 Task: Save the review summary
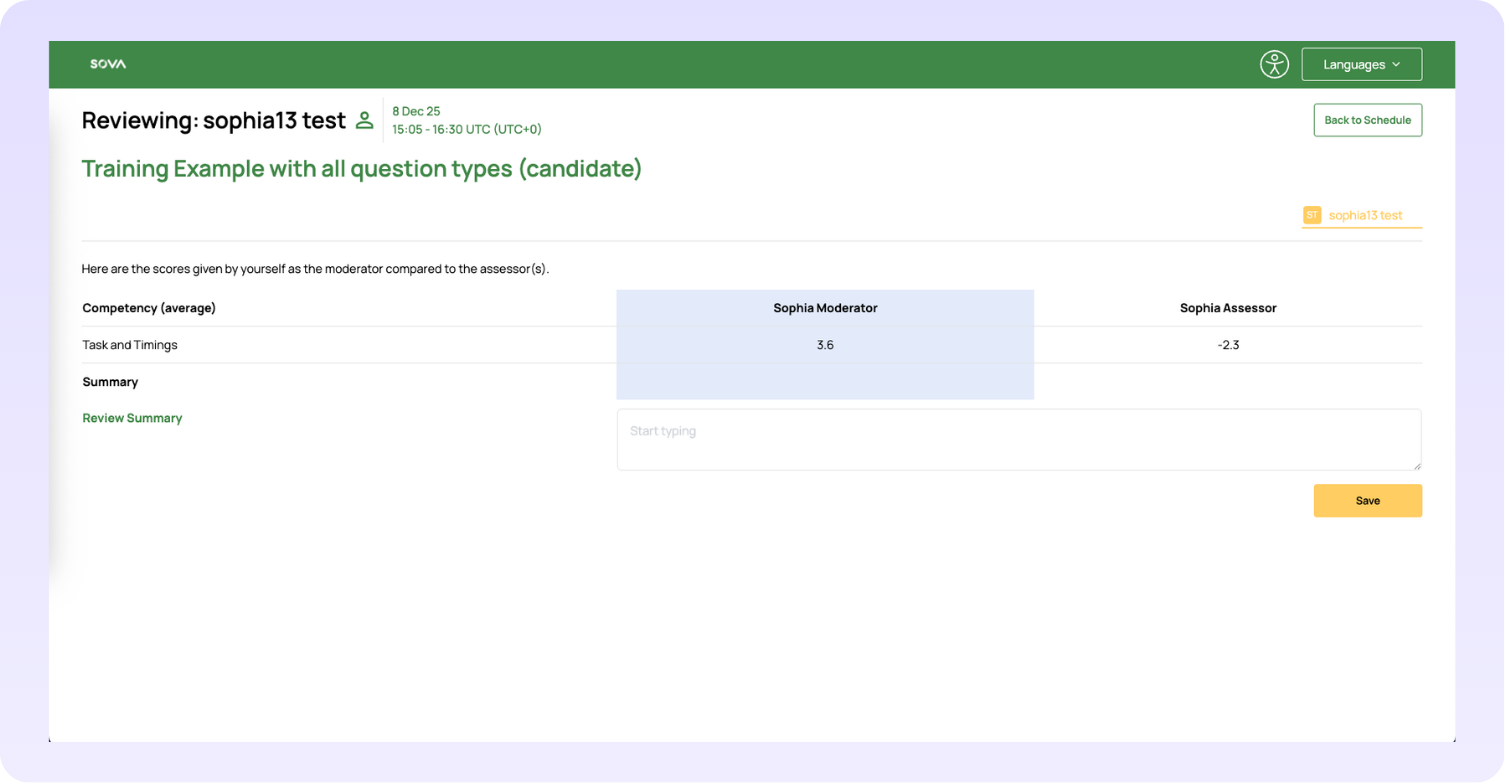point(1367,501)
